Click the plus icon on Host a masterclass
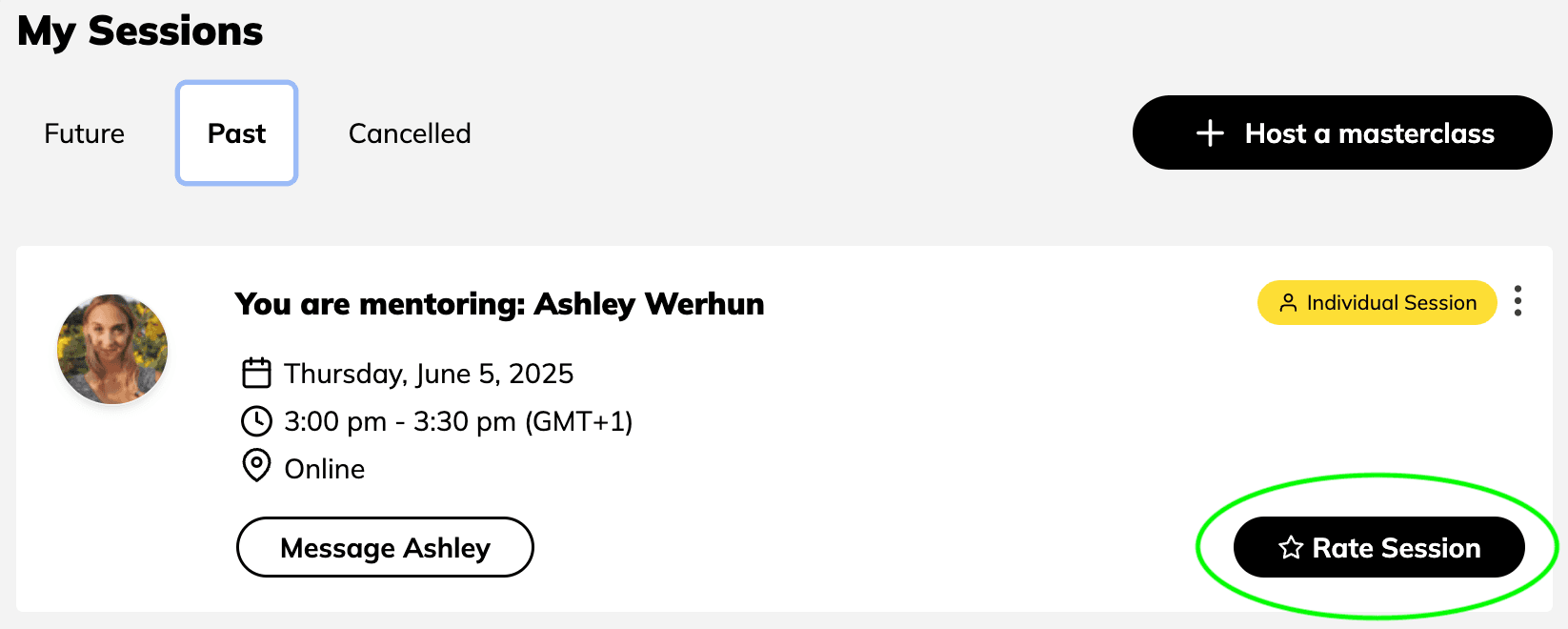The width and height of the screenshot is (1568, 629). (x=1210, y=133)
